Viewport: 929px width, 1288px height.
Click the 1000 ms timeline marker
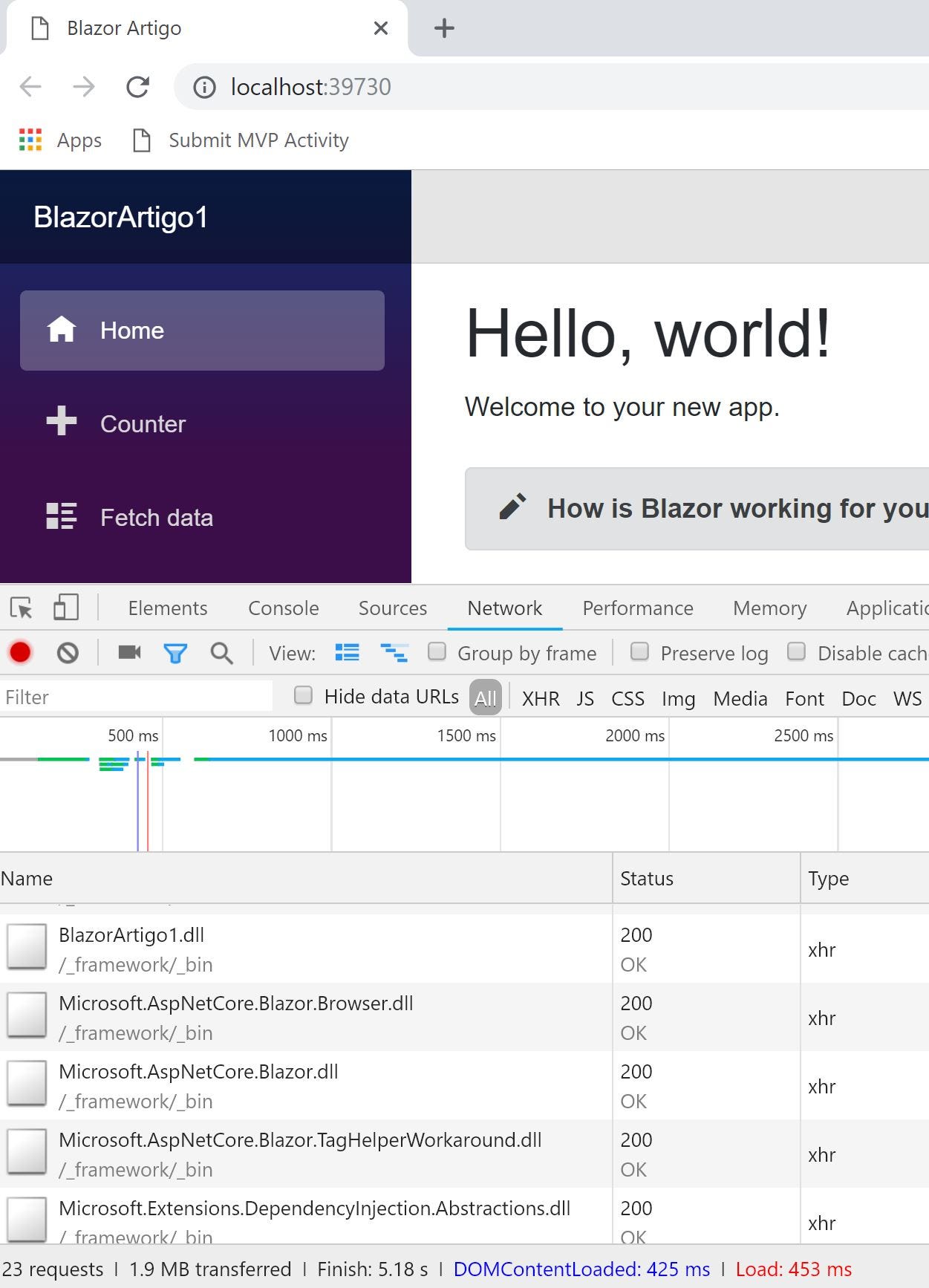[x=297, y=735]
